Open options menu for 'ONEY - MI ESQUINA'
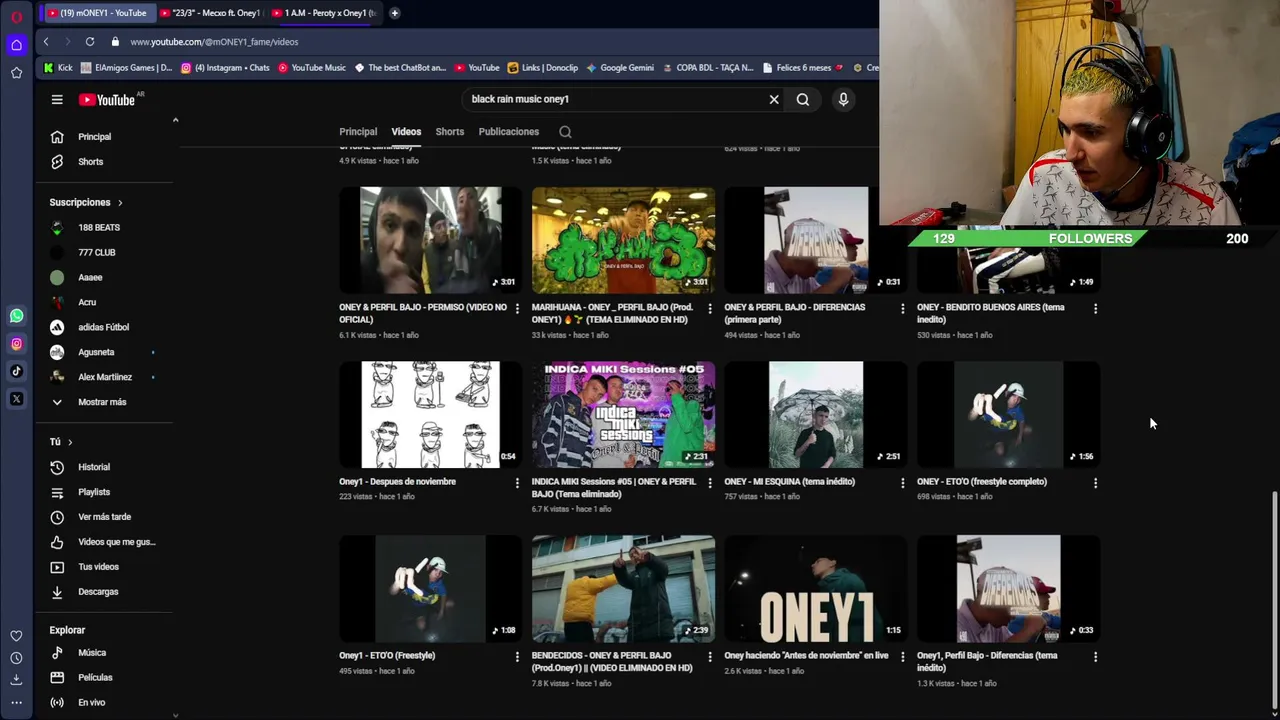The height and width of the screenshot is (720, 1280). (x=902, y=483)
